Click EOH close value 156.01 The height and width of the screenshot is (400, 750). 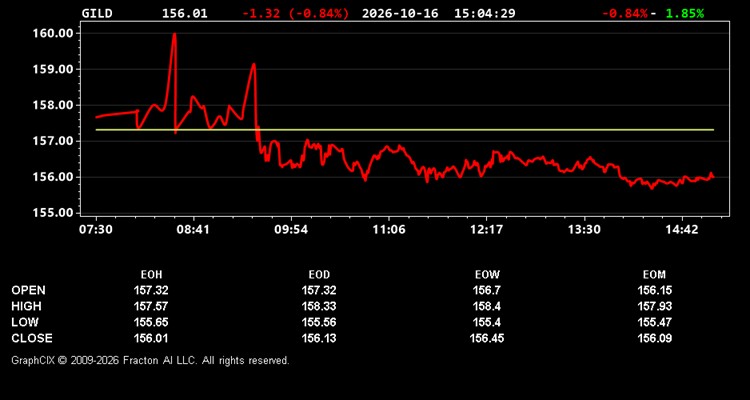(151, 338)
